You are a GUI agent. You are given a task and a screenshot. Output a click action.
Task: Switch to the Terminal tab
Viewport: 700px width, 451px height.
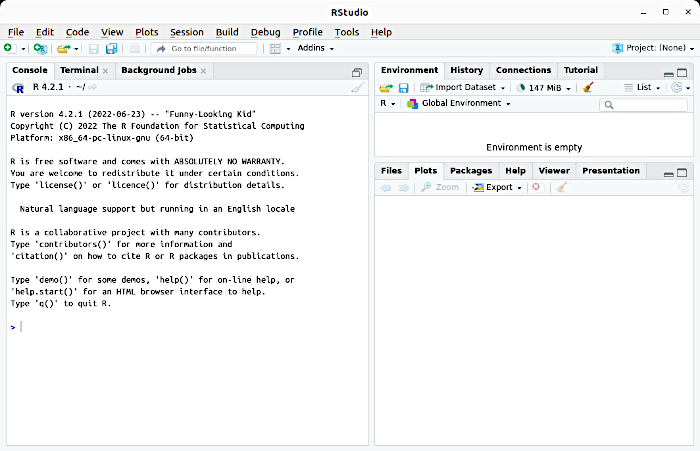79,70
